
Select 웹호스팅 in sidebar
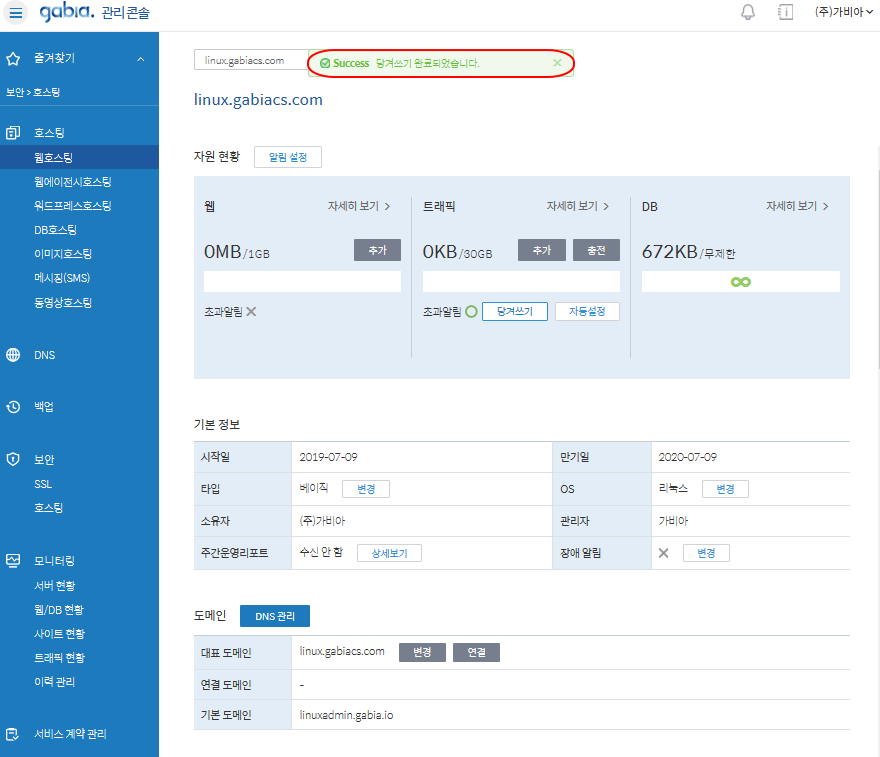point(79,158)
